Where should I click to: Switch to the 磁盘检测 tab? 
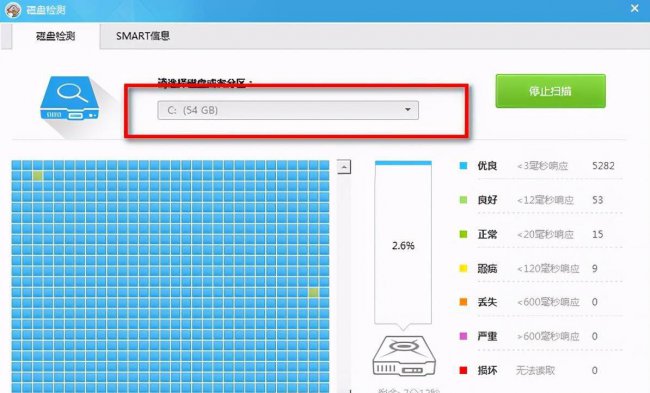tap(56, 36)
